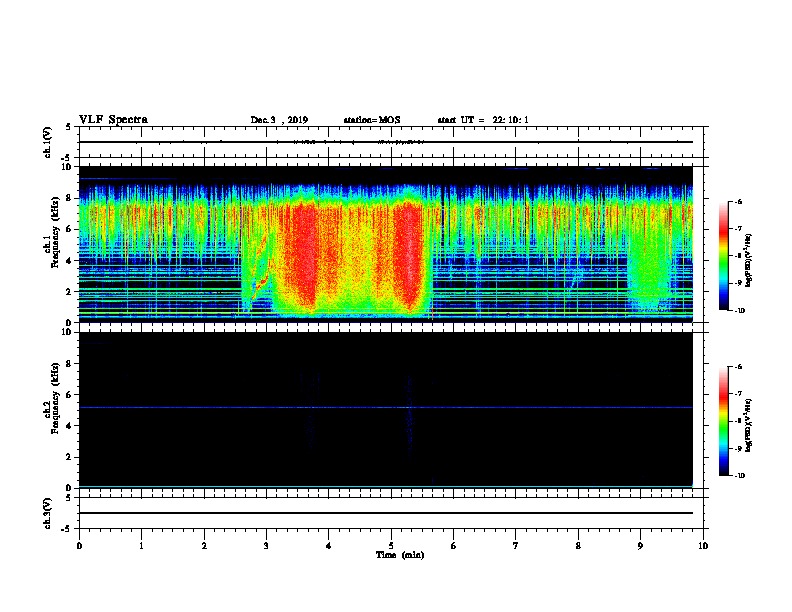
Task: Click the ch.1 colorbar "log(PSD)" label
Action: click(748, 260)
